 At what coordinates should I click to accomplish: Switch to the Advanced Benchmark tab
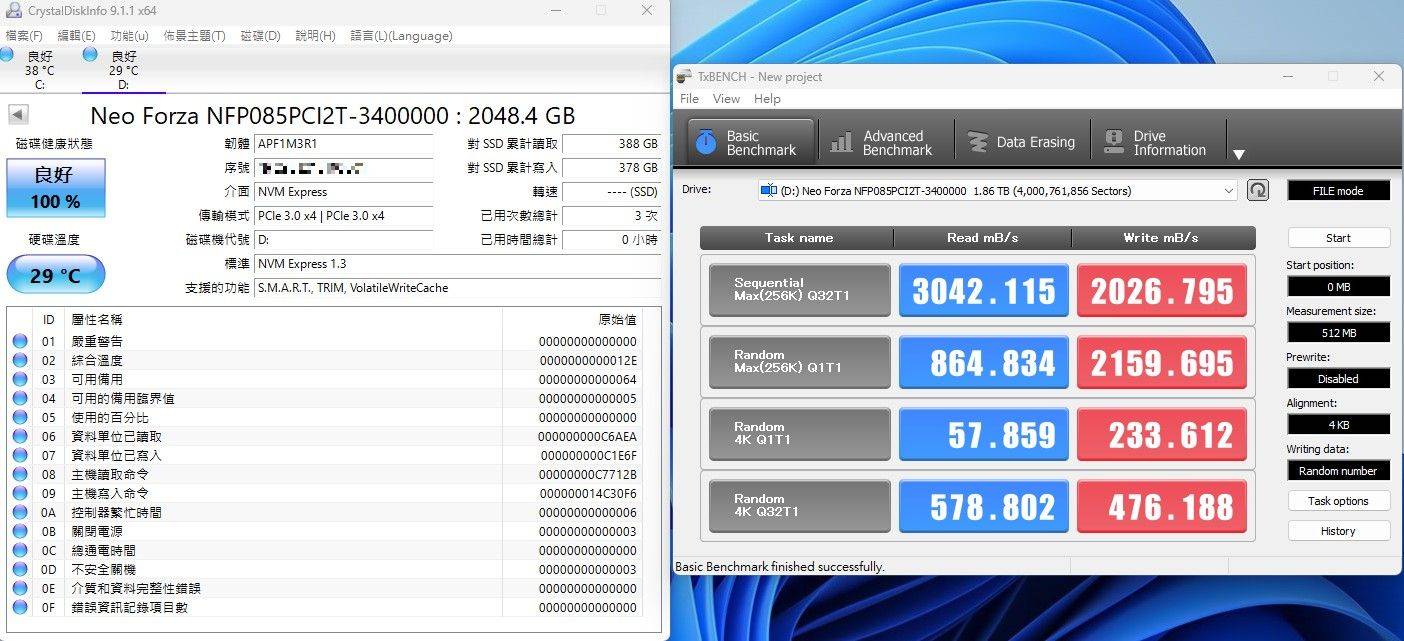pyautogui.click(x=884, y=141)
